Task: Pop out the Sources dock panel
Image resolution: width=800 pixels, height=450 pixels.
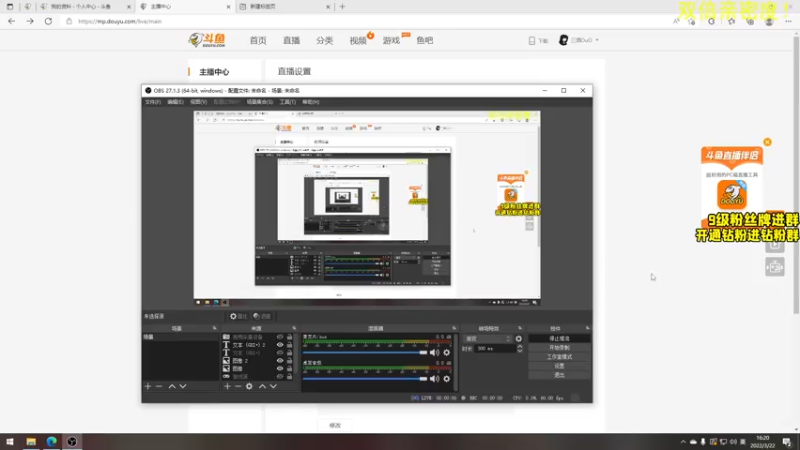Action: pyautogui.click(x=294, y=328)
